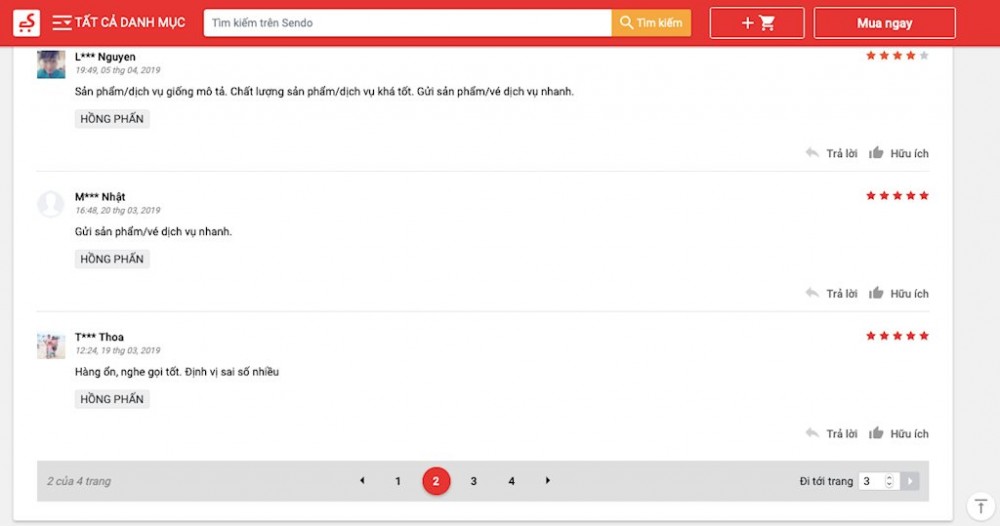
Task: Go to reviews page 4
Action: 511,481
